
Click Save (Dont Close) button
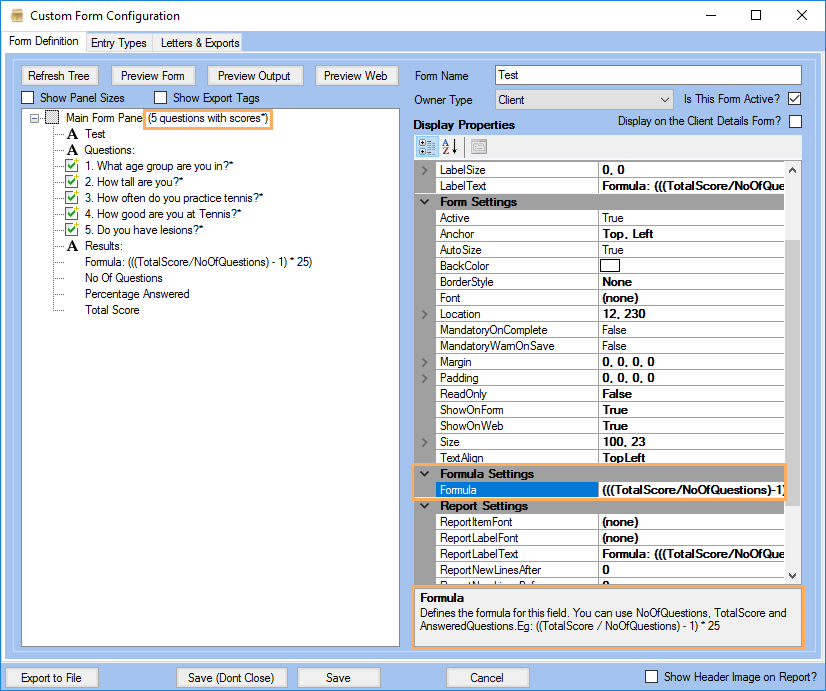(x=231, y=677)
